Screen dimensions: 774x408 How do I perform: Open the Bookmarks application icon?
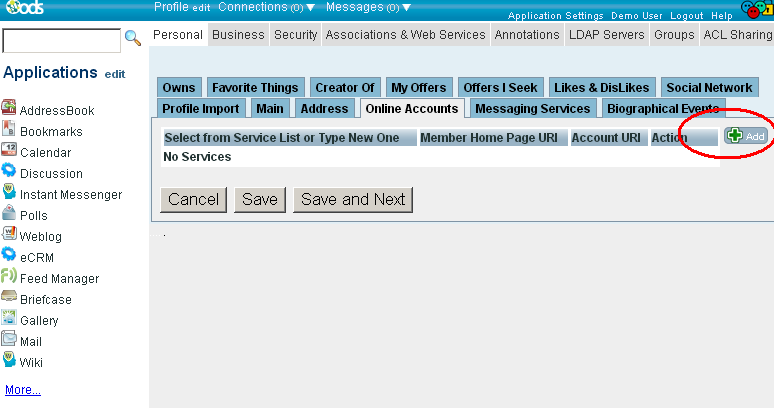point(9,129)
